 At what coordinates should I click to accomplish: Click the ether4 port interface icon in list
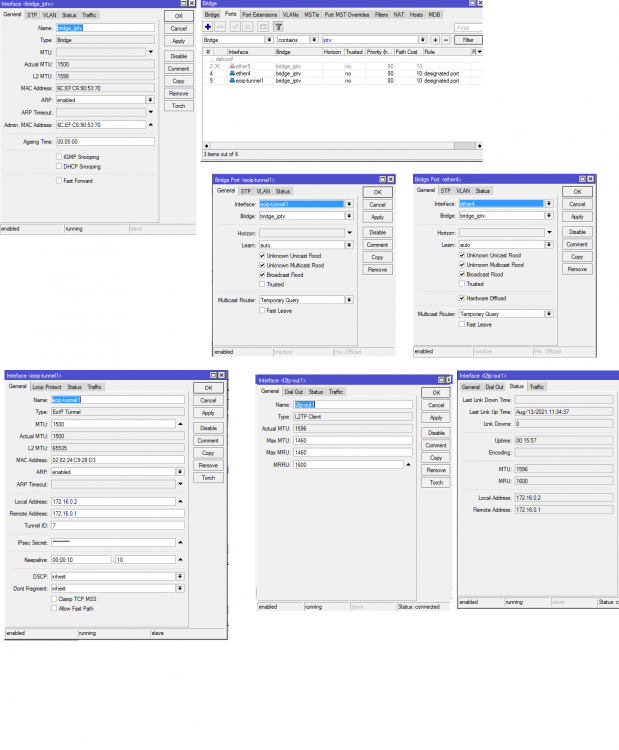(234, 74)
